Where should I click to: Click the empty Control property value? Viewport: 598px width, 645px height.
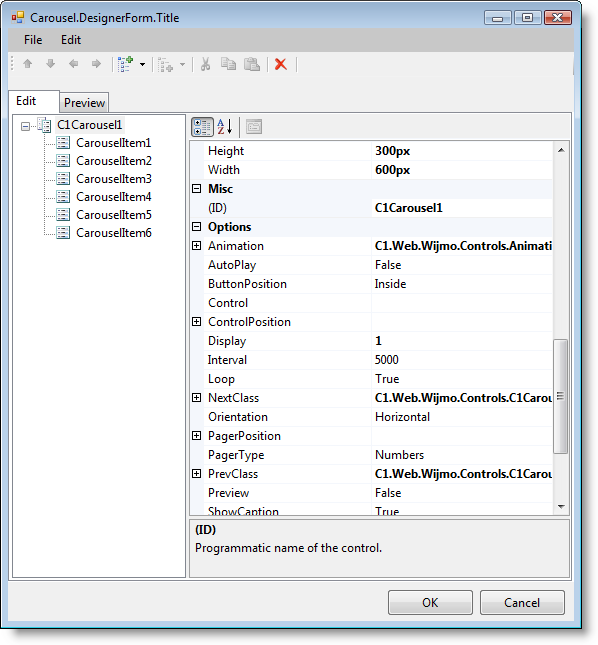coord(462,303)
